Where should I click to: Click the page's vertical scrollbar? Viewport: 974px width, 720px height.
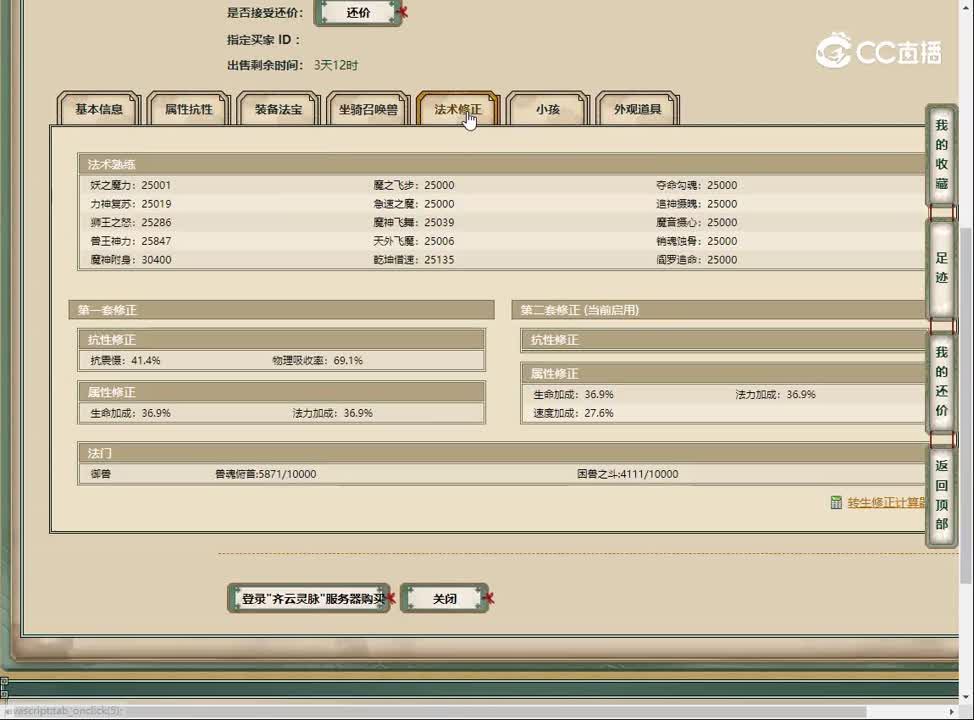tap(966, 400)
